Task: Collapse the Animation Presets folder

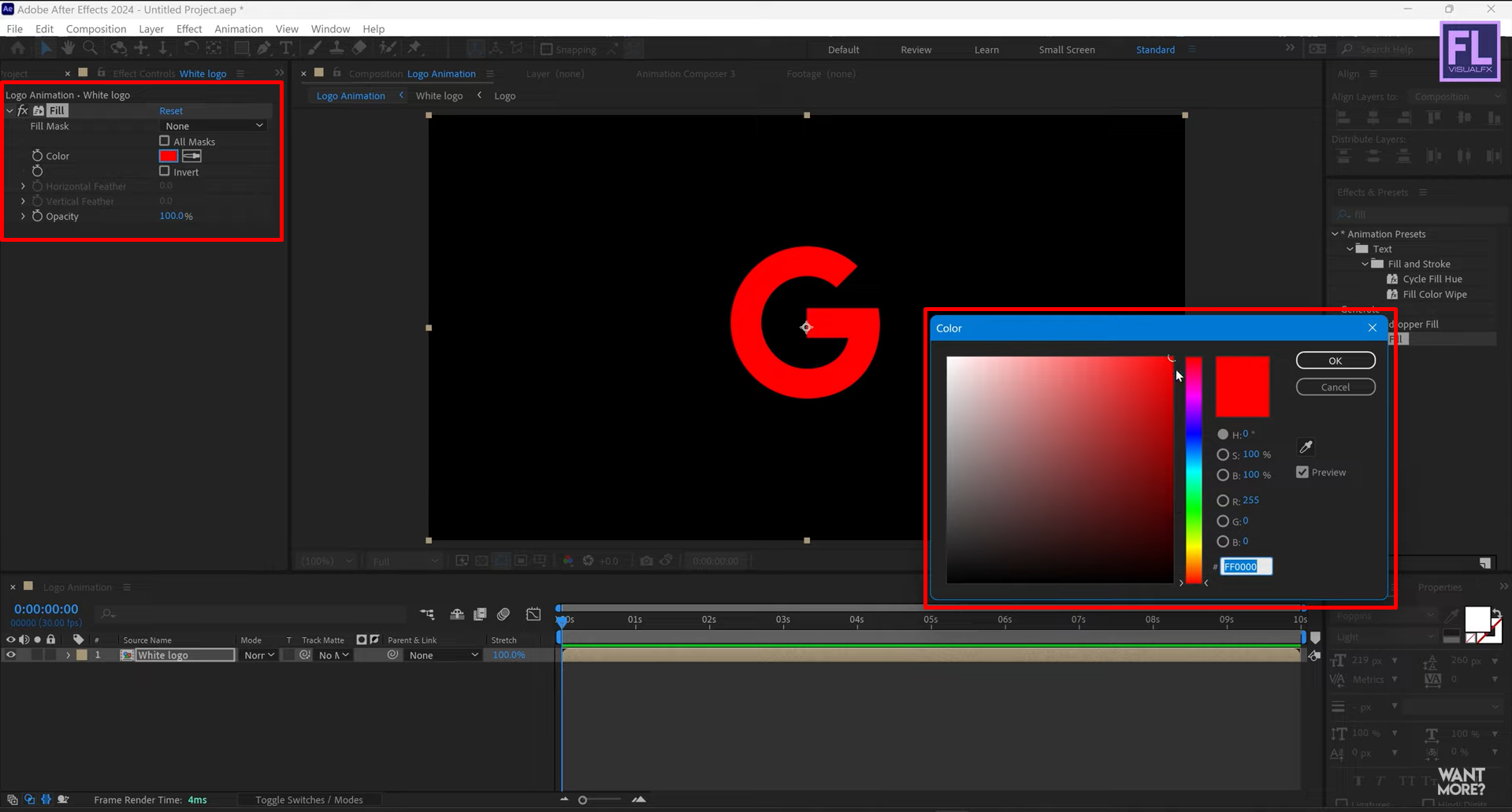Action: 1336,234
